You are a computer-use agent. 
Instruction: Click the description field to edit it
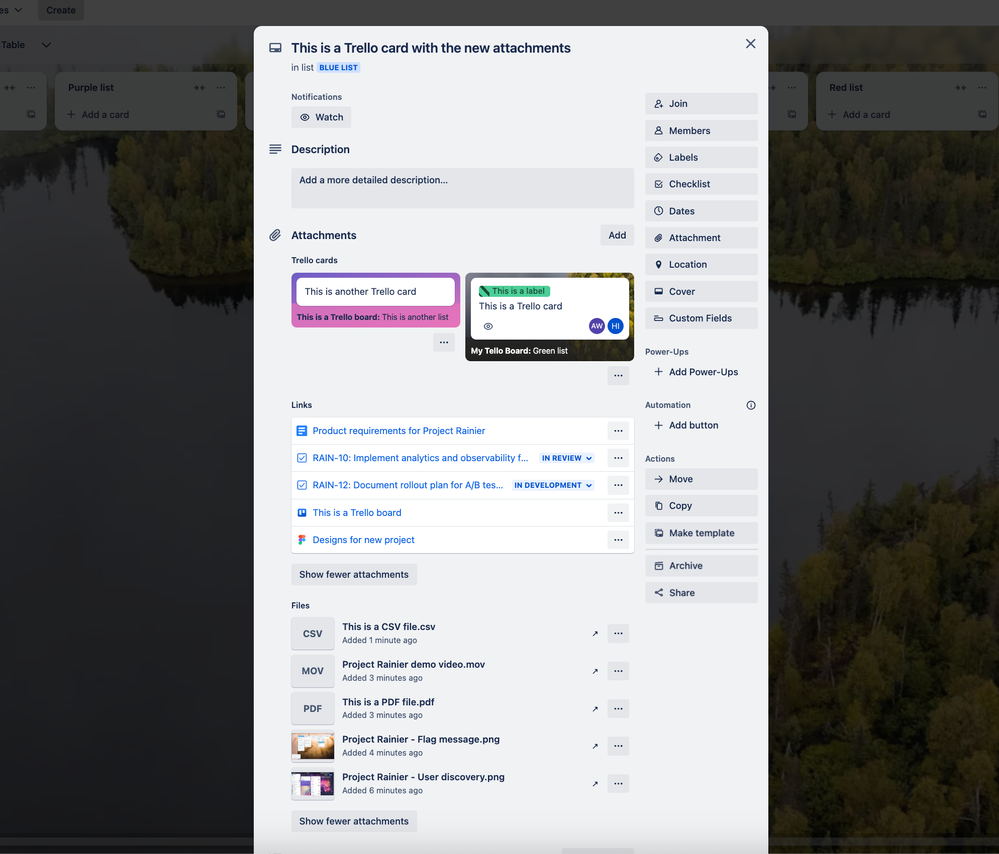[x=462, y=187]
